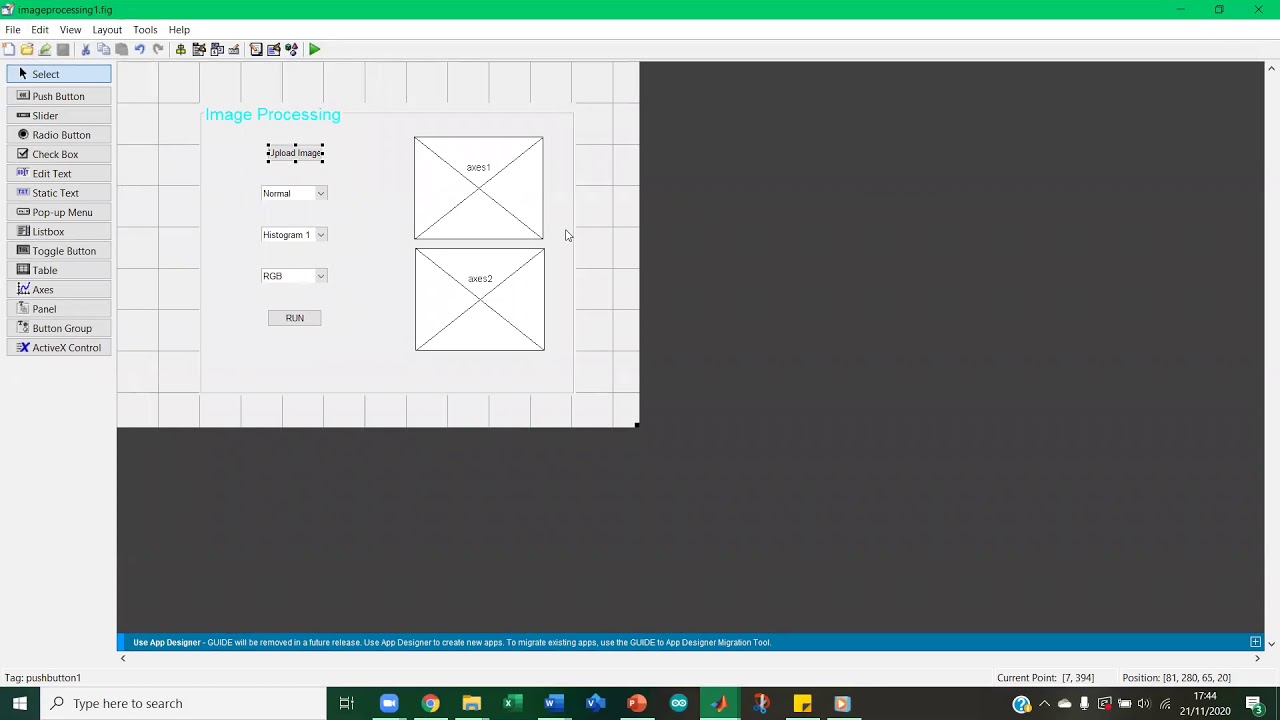Viewport: 1280px width, 720px height.
Task: Undo the last action
Action: (140, 49)
